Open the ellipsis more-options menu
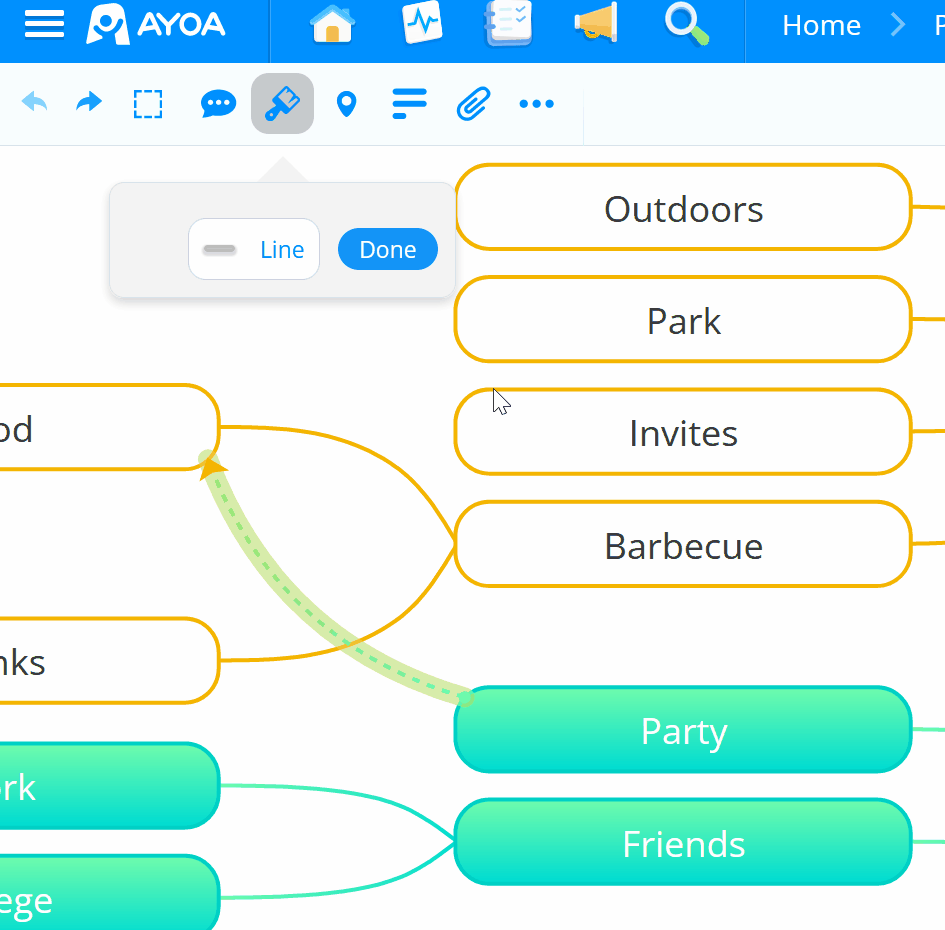Viewport: 945px width, 930px height. coord(537,103)
